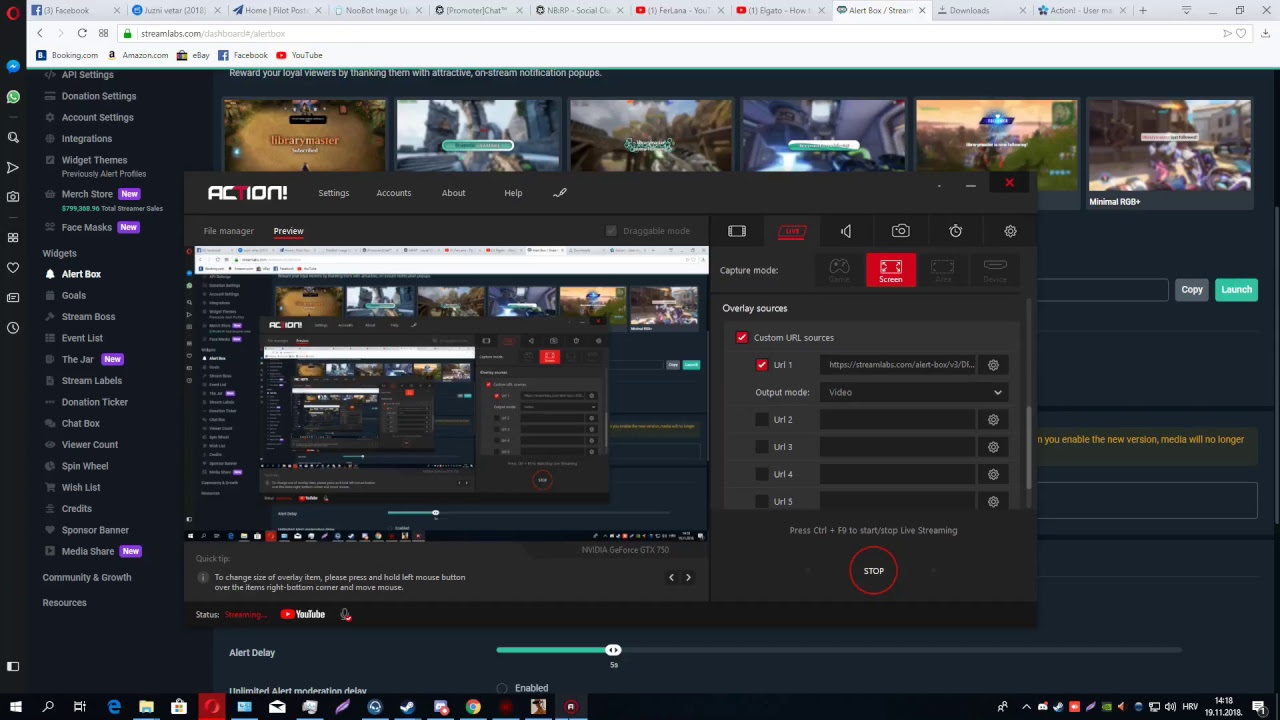This screenshot has height=720, width=1280.
Task: Uncheck the Url 1 checkbox
Action: pos(762,365)
